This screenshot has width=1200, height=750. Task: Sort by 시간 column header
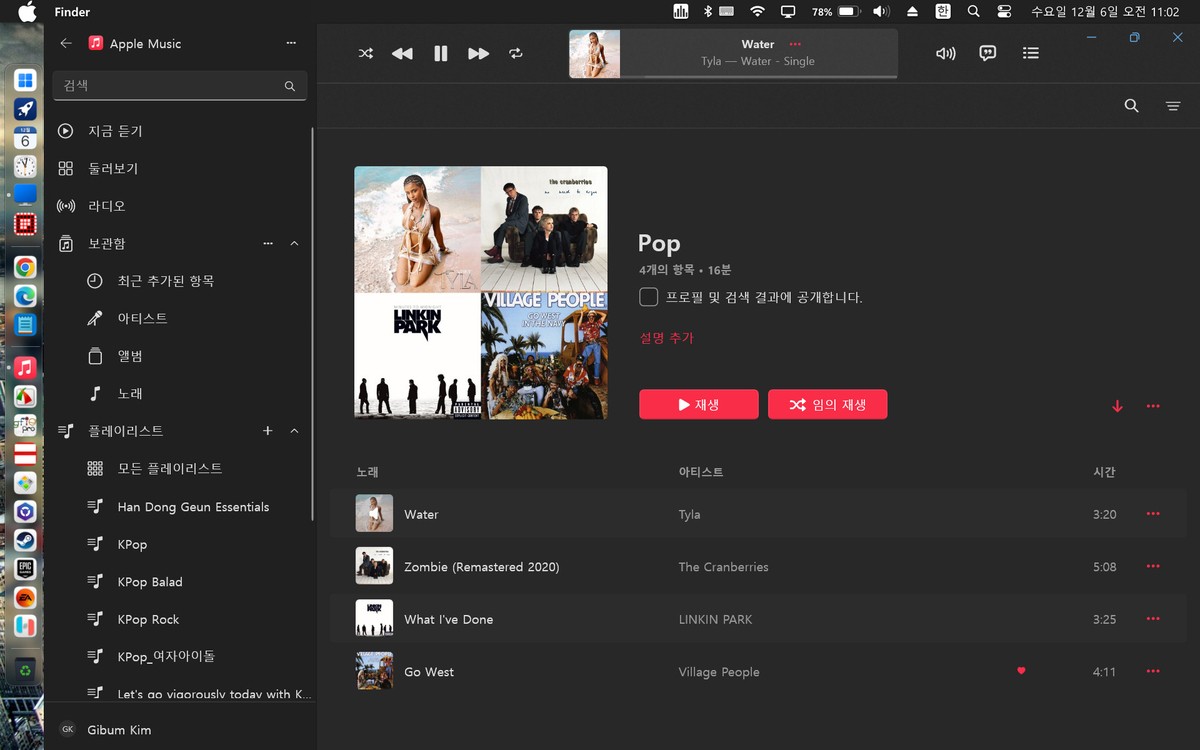(1104, 472)
